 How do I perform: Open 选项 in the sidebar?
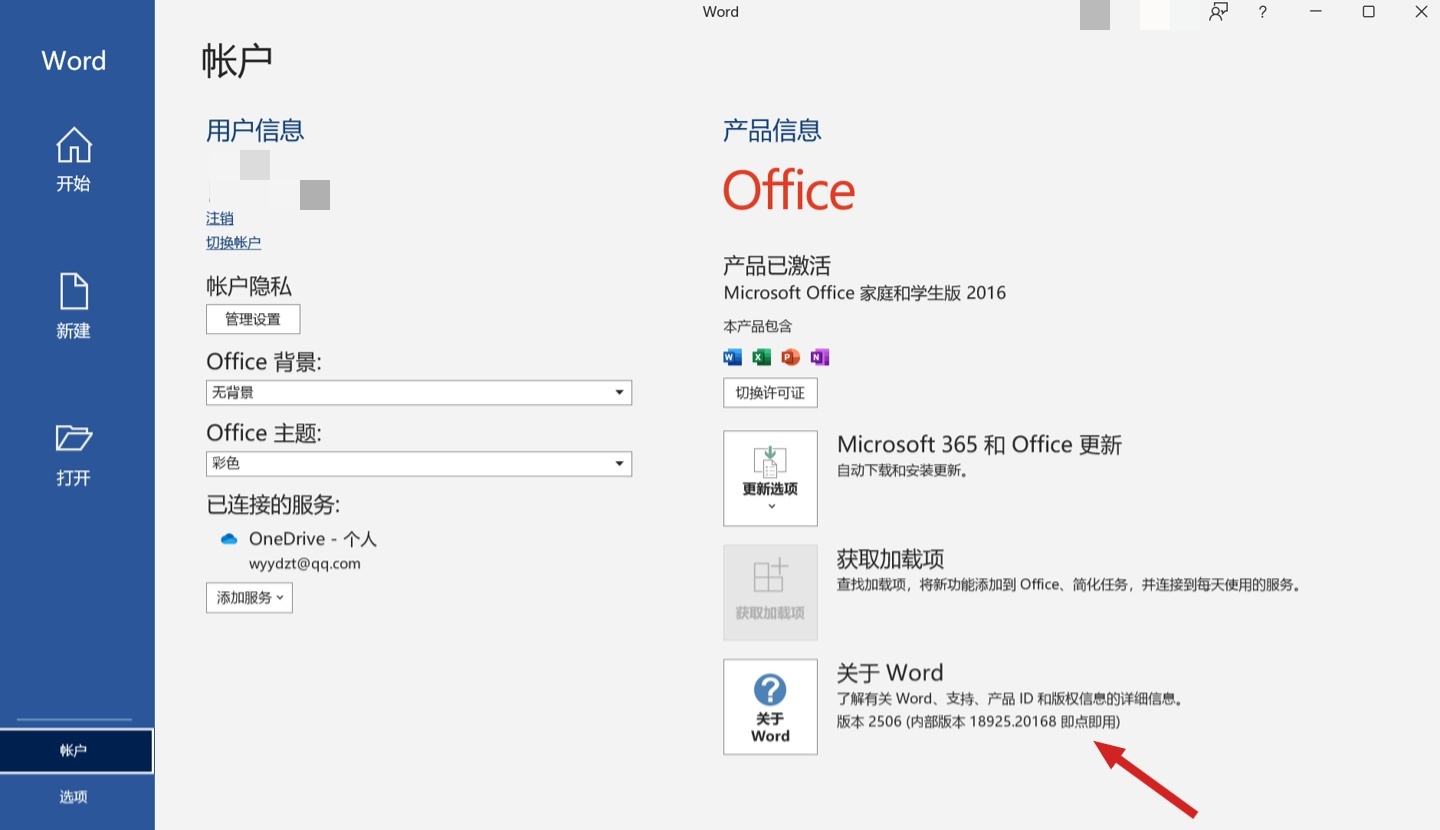[76, 797]
